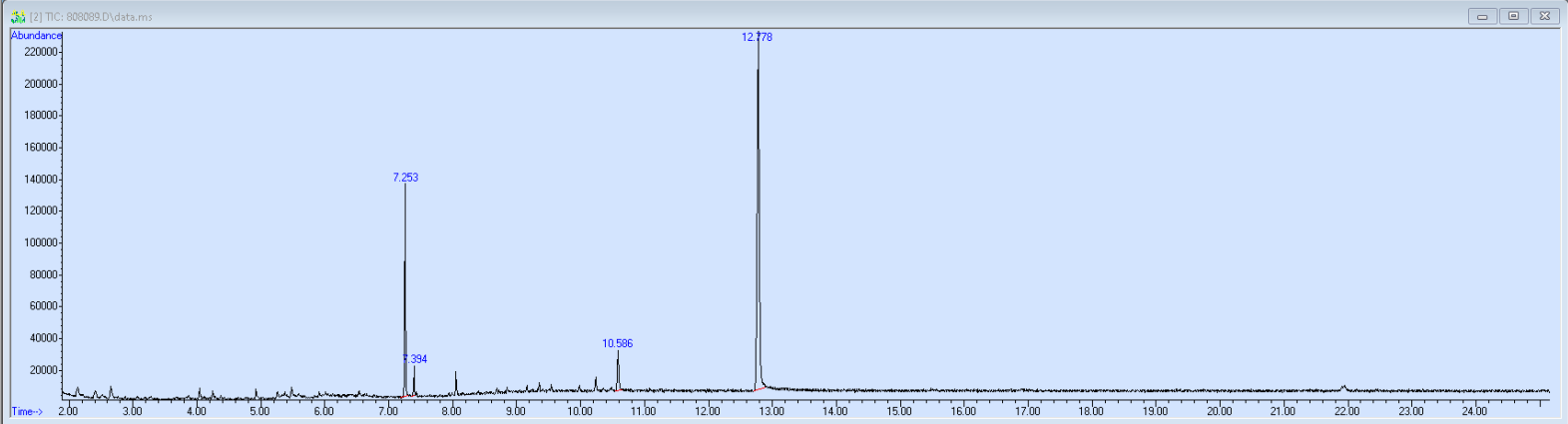The height and width of the screenshot is (424, 1568).
Task: Click the time axis value 16.00
Action: (963, 411)
